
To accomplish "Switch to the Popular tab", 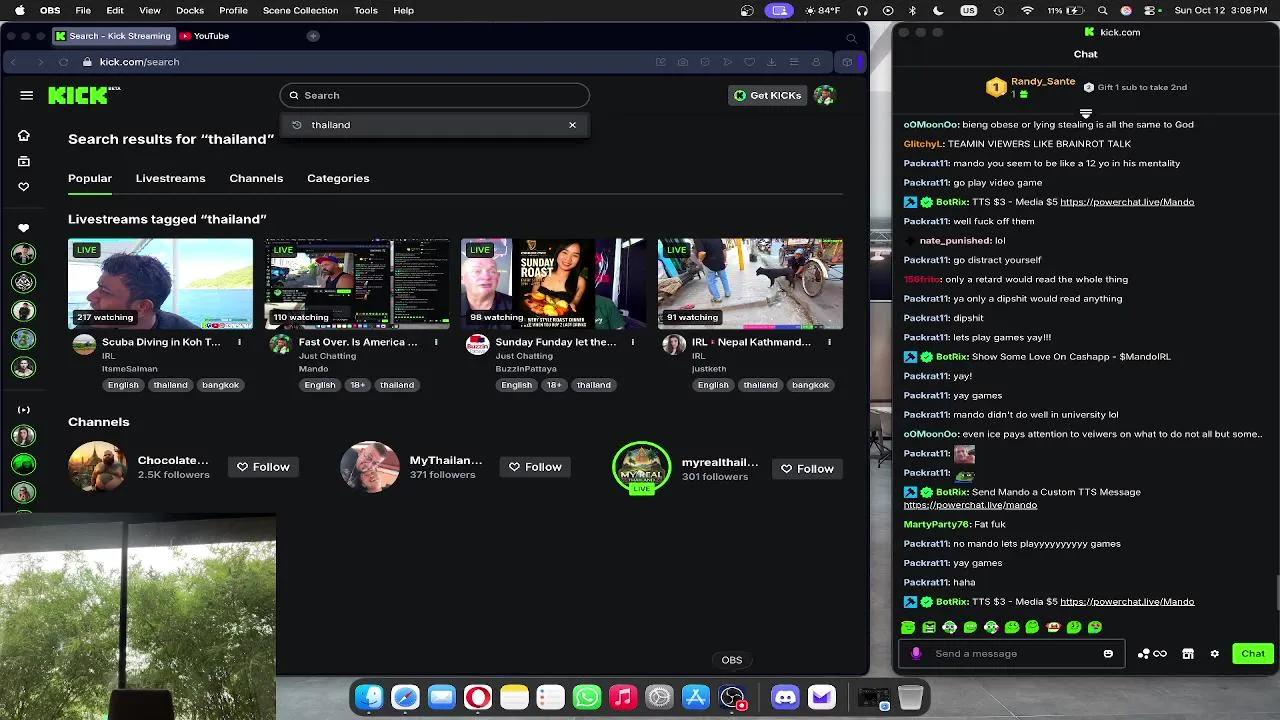I will tap(90, 178).
